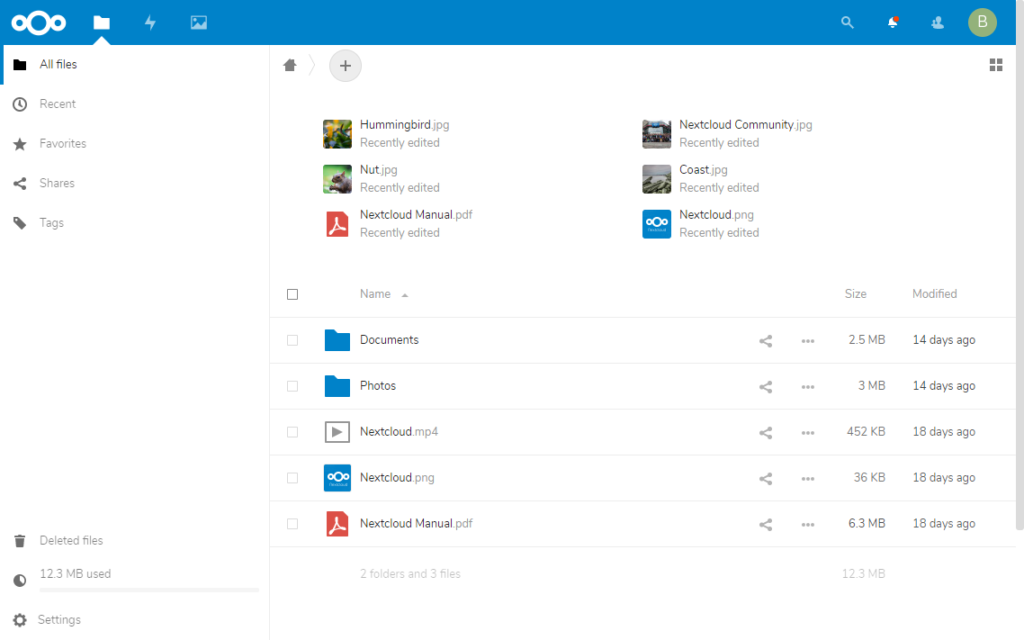Open the new file plus menu
The height and width of the screenshot is (640, 1024).
(x=345, y=65)
